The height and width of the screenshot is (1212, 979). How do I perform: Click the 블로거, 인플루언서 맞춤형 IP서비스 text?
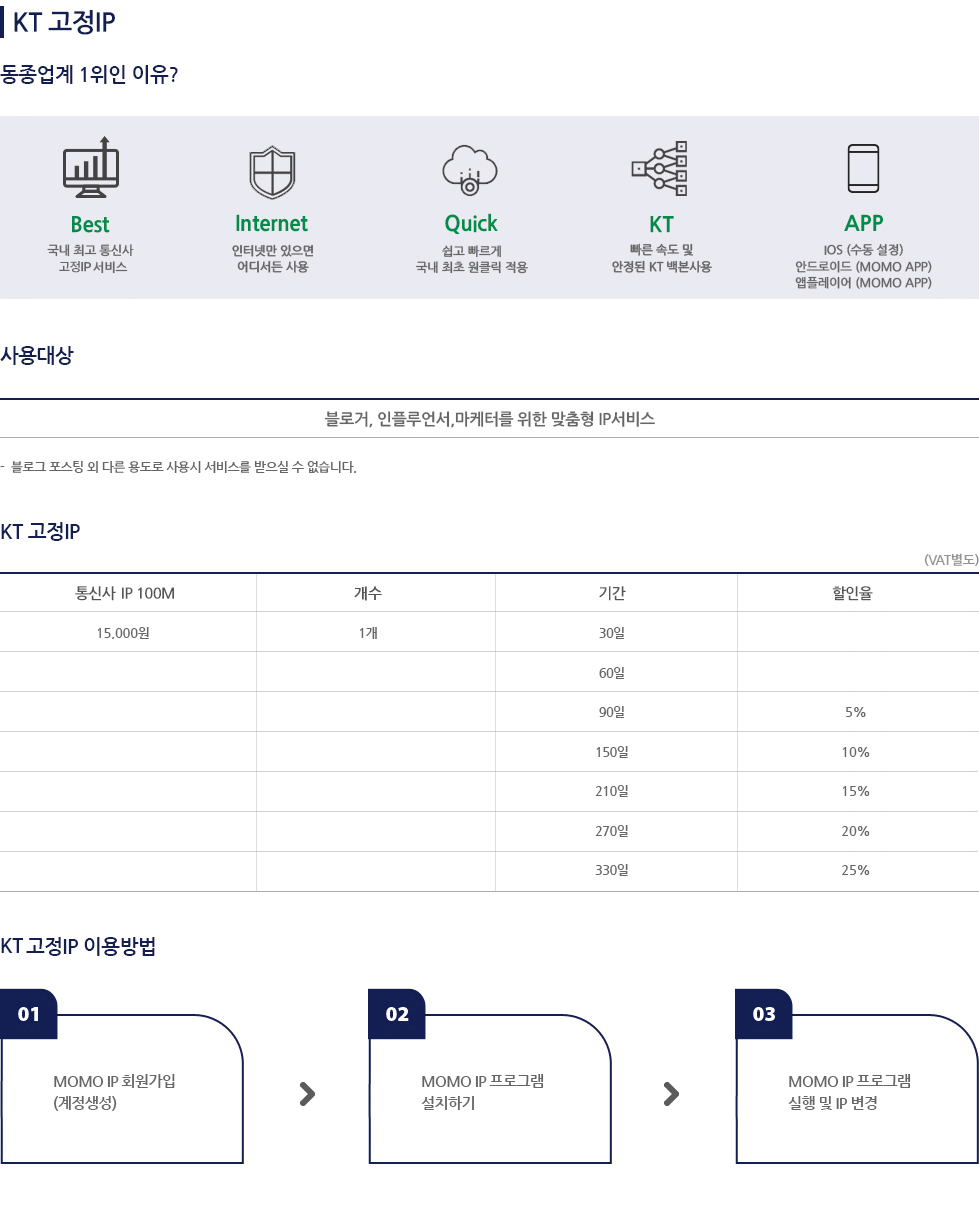490,419
